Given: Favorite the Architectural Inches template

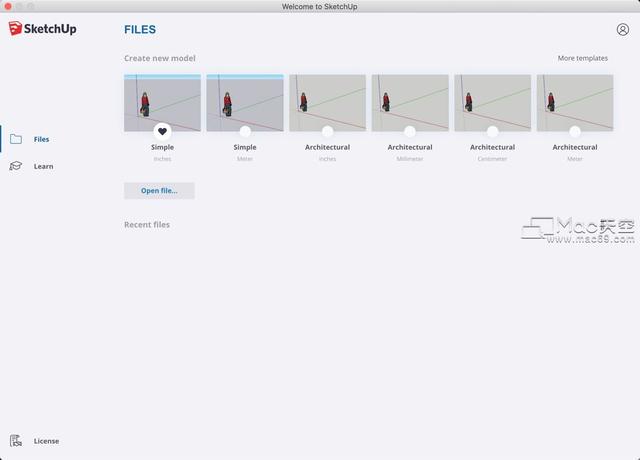Looking at the screenshot, I should [x=327, y=131].
